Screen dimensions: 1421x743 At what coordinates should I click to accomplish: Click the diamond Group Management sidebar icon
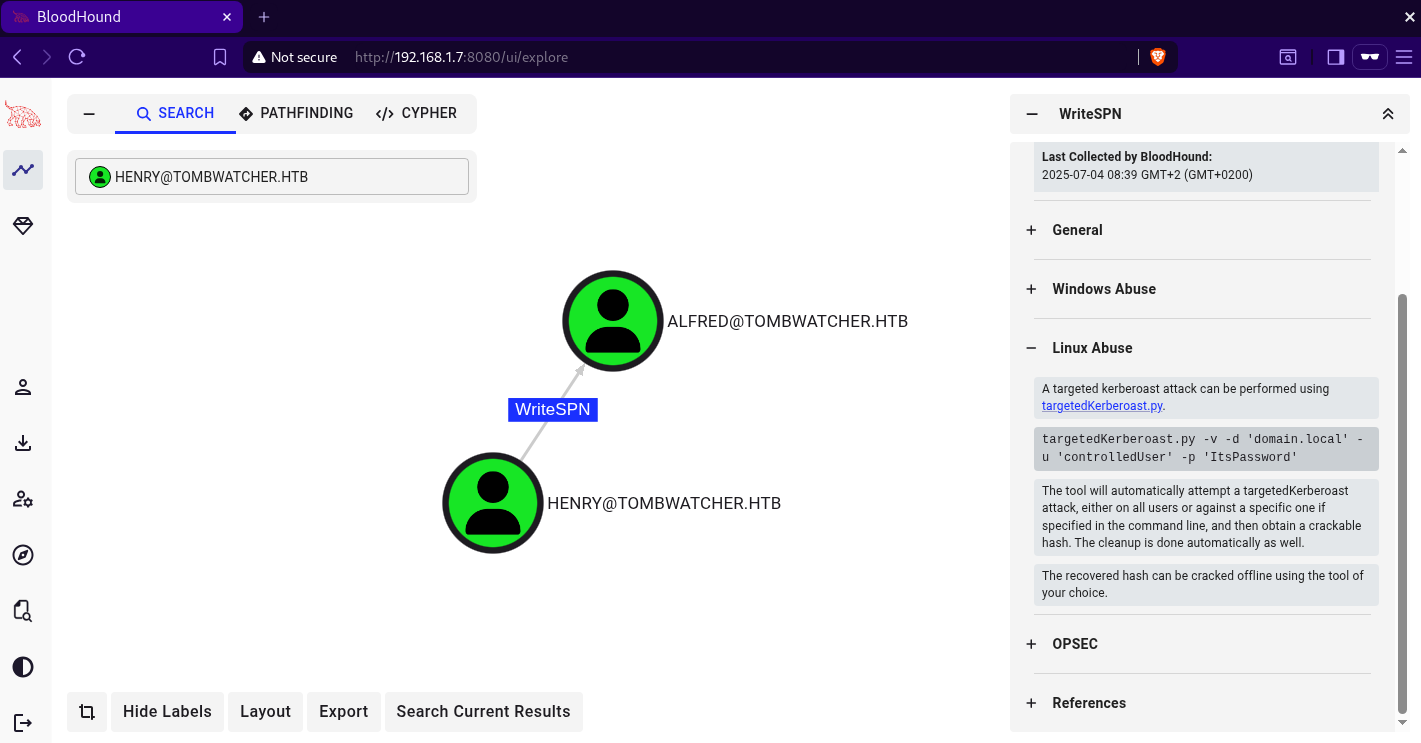(x=23, y=226)
